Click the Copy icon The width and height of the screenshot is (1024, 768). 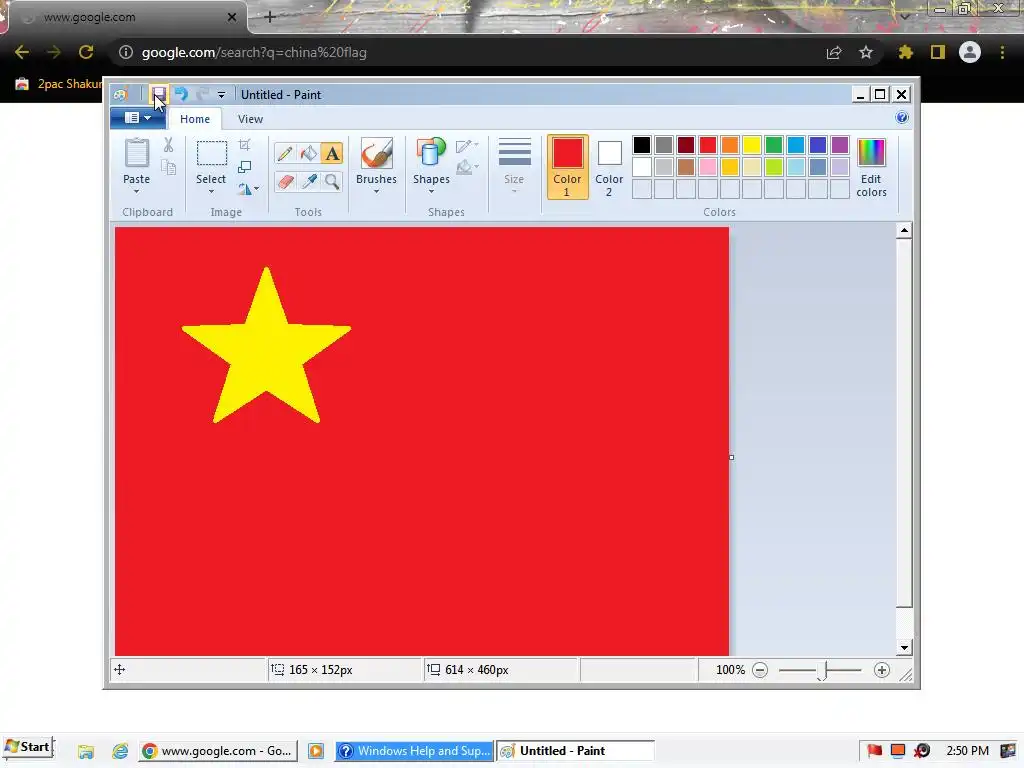[168, 168]
